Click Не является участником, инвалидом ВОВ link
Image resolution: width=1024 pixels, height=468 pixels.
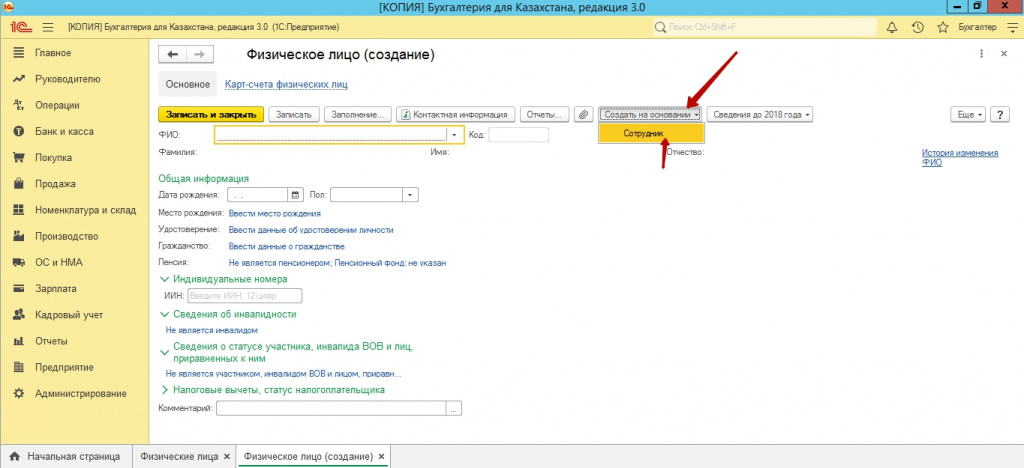(x=283, y=375)
